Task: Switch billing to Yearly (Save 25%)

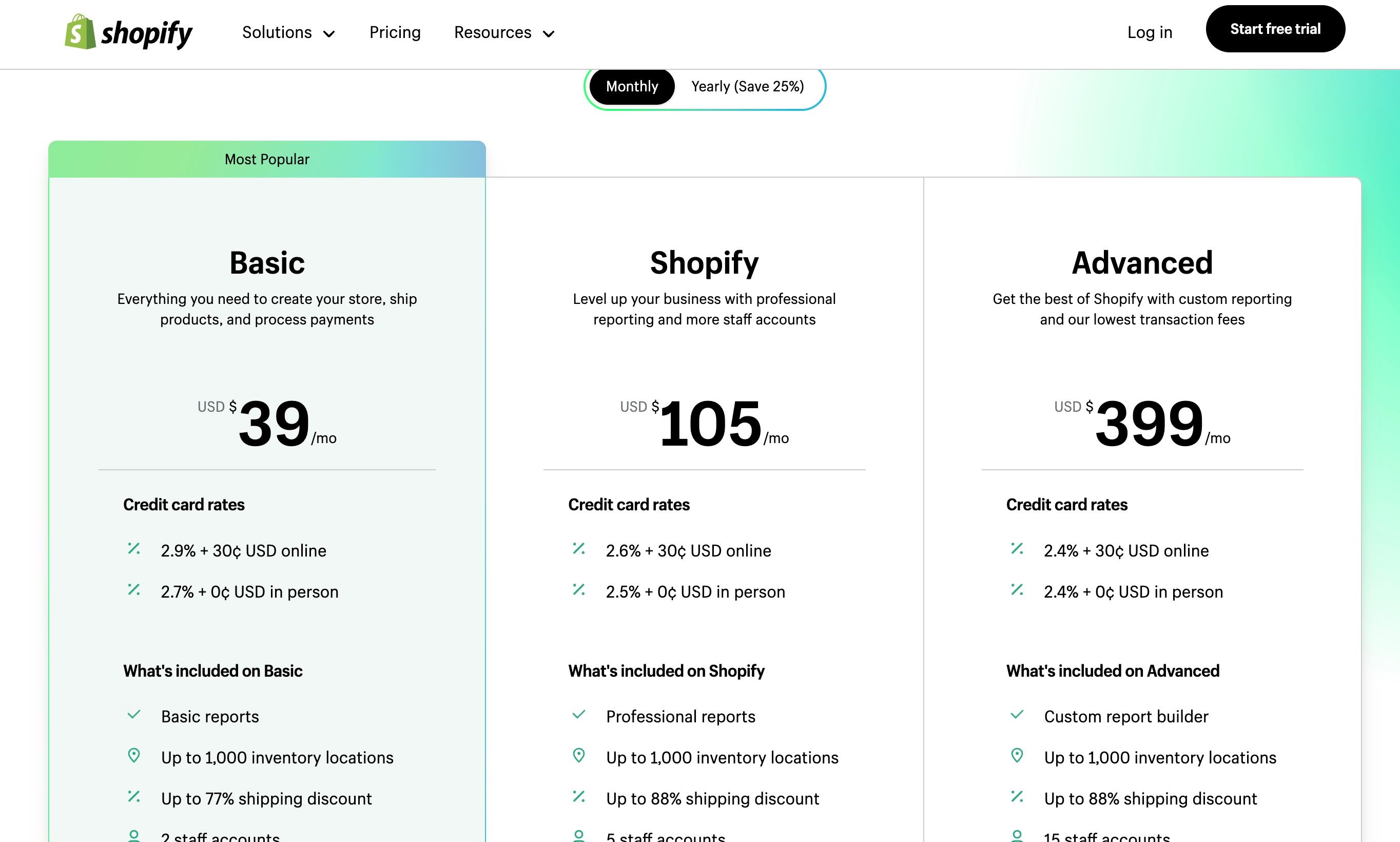Action: (747, 86)
